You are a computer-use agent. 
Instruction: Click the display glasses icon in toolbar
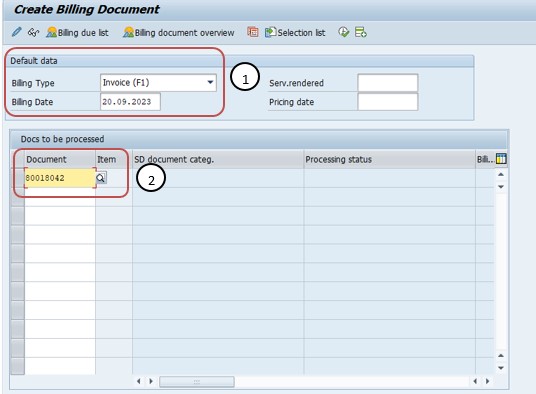(x=33, y=32)
